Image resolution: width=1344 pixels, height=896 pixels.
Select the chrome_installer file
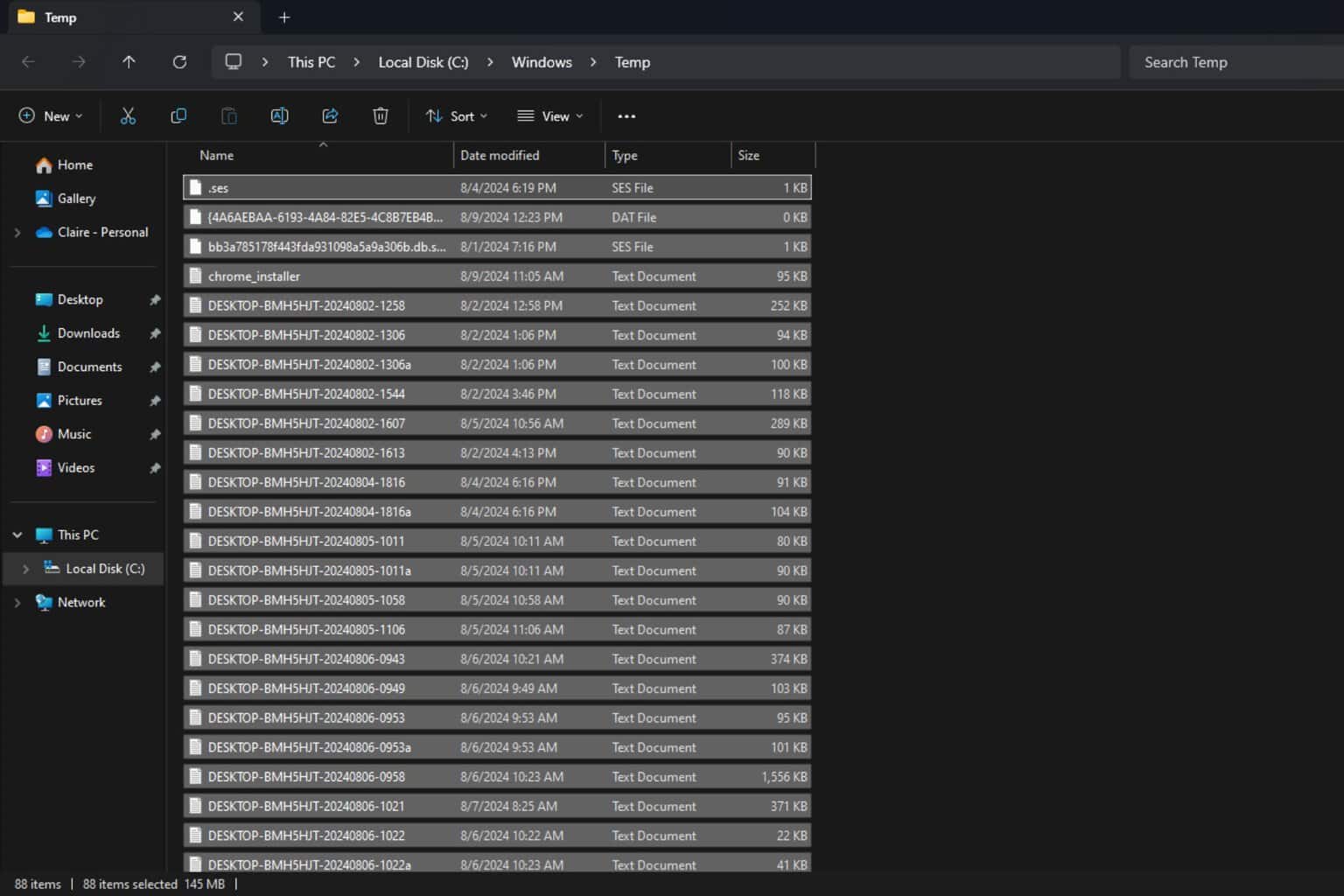(x=497, y=276)
